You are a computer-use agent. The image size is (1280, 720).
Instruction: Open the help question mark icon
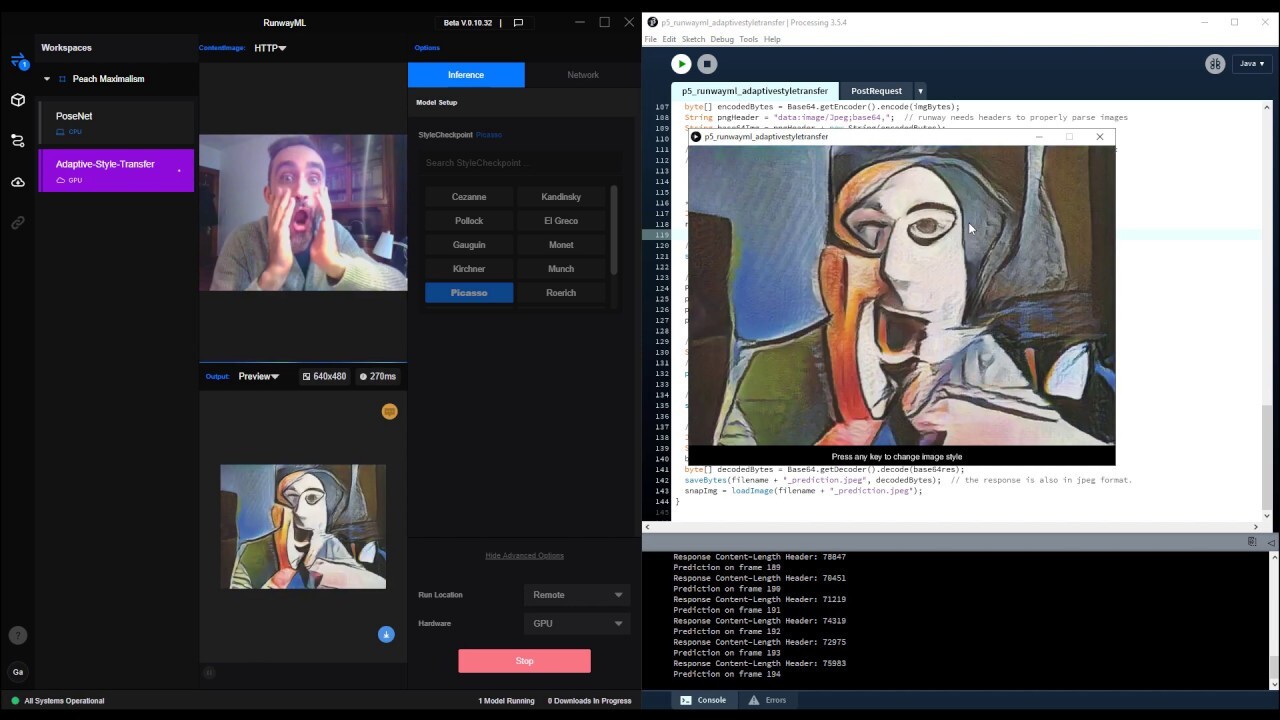pyautogui.click(x=17, y=635)
